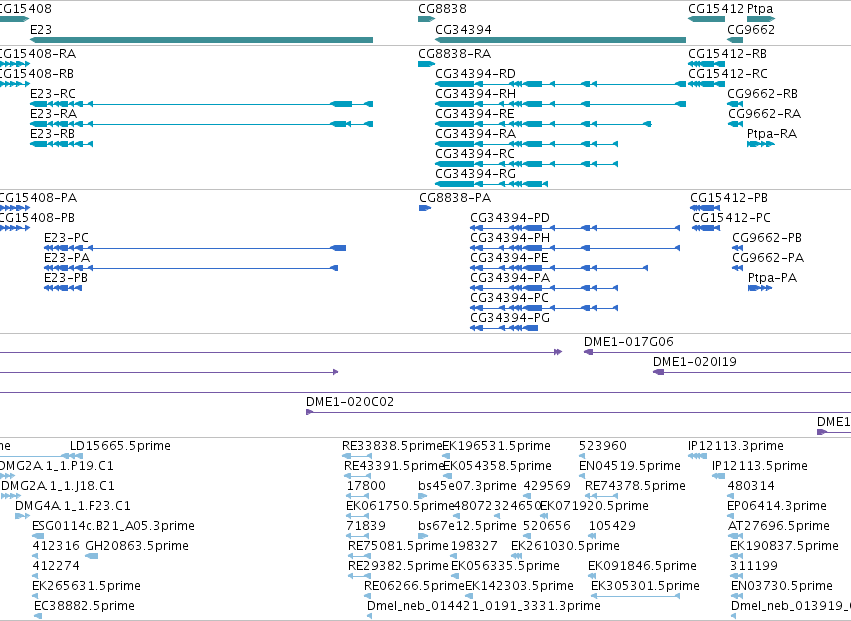Image resolution: width=851 pixels, height=621 pixels.
Task: Select transcript label CG34394-RD
Action: [x=475, y=74]
